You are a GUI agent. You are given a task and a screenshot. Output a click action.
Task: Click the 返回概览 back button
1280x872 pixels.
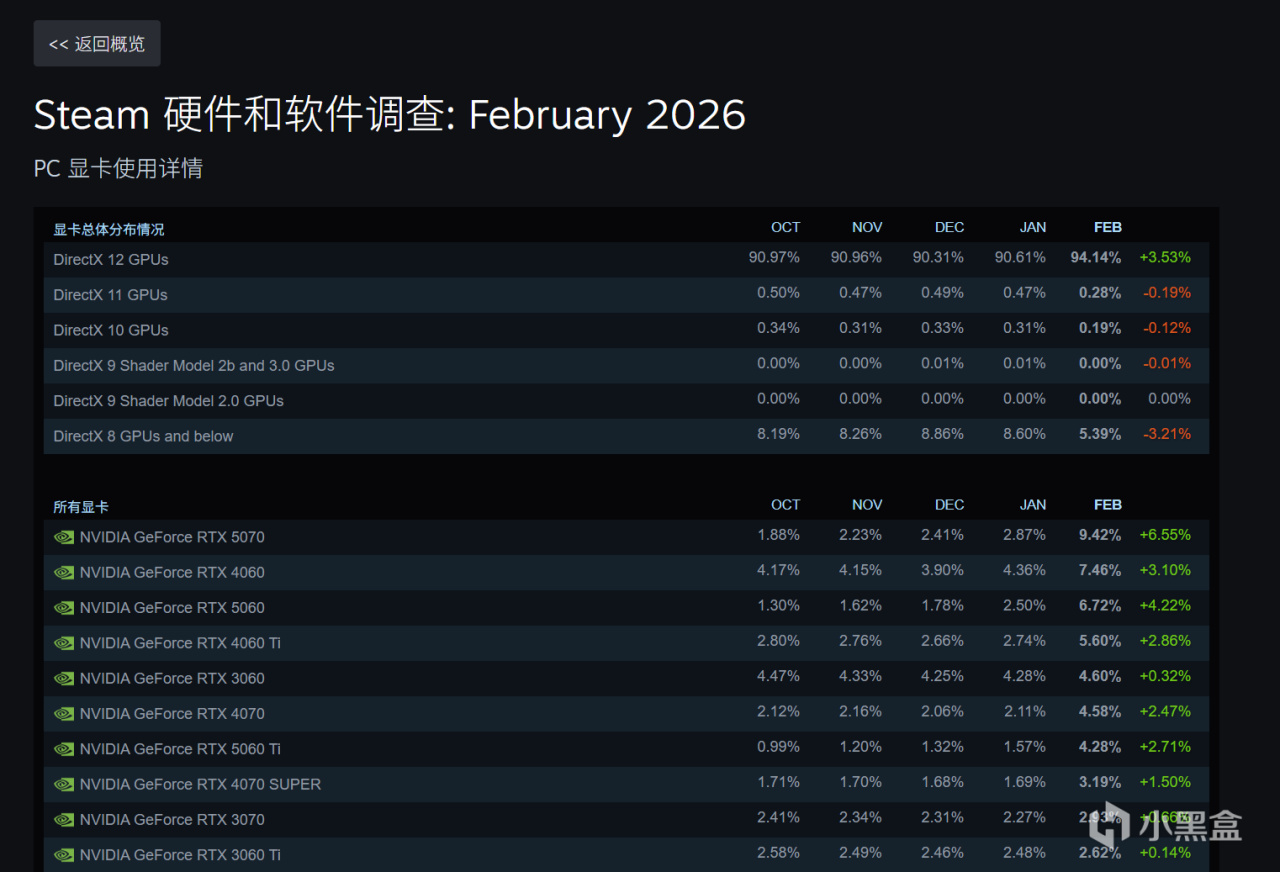97,44
